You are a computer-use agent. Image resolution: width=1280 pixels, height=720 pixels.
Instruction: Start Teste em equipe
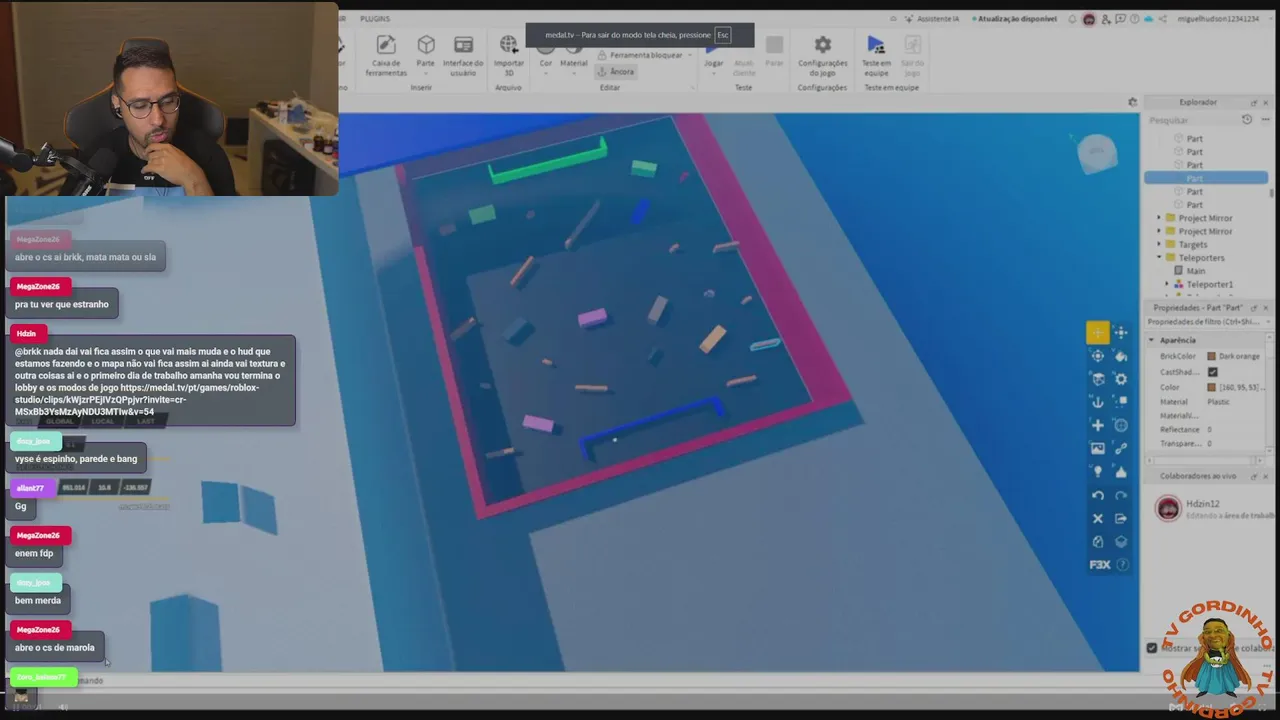[876, 55]
